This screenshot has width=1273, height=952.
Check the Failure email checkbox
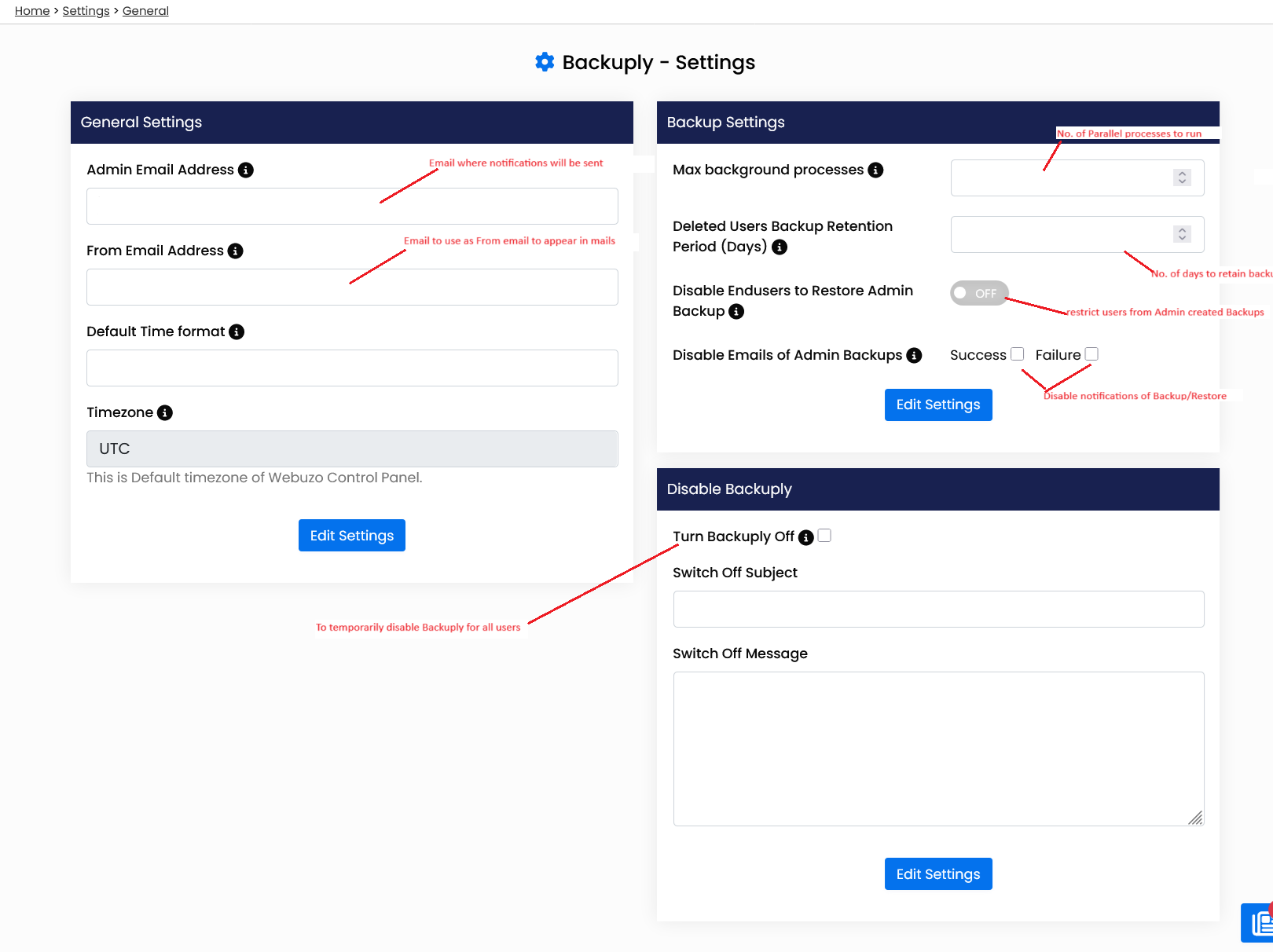click(x=1091, y=354)
